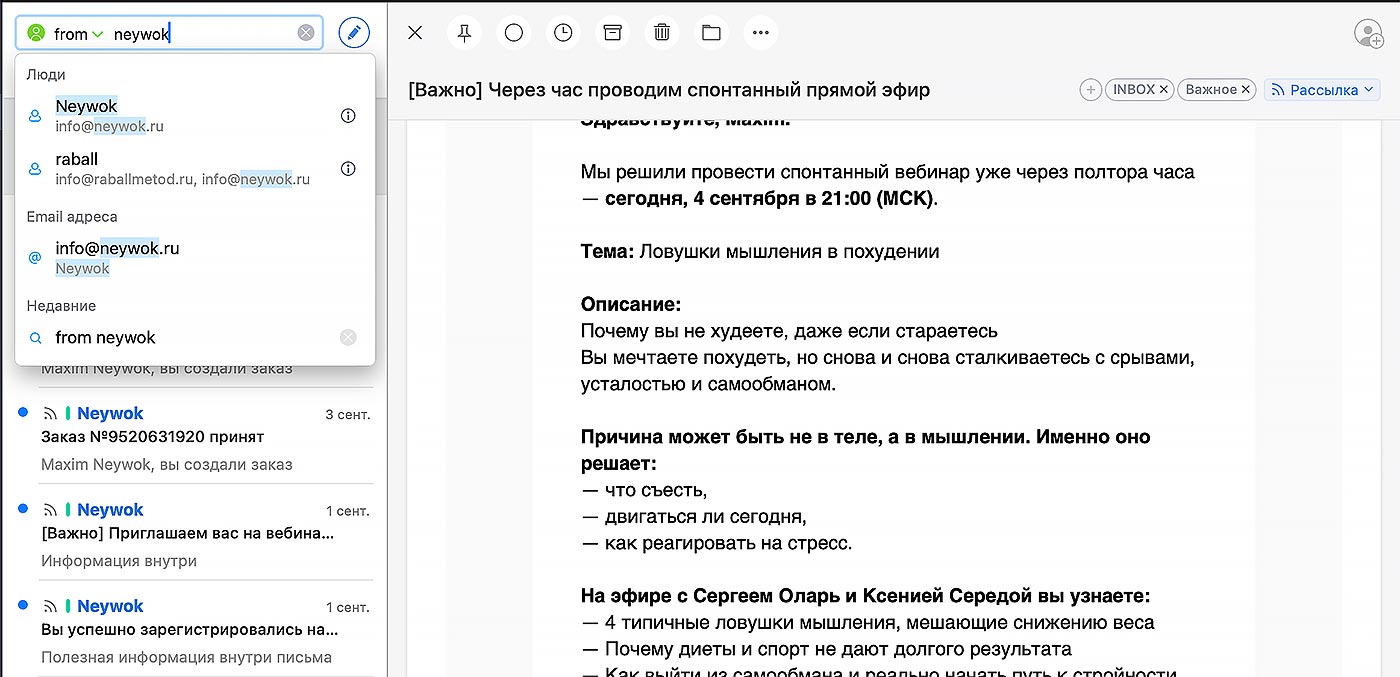Pin the current email

pyautogui.click(x=464, y=32)
